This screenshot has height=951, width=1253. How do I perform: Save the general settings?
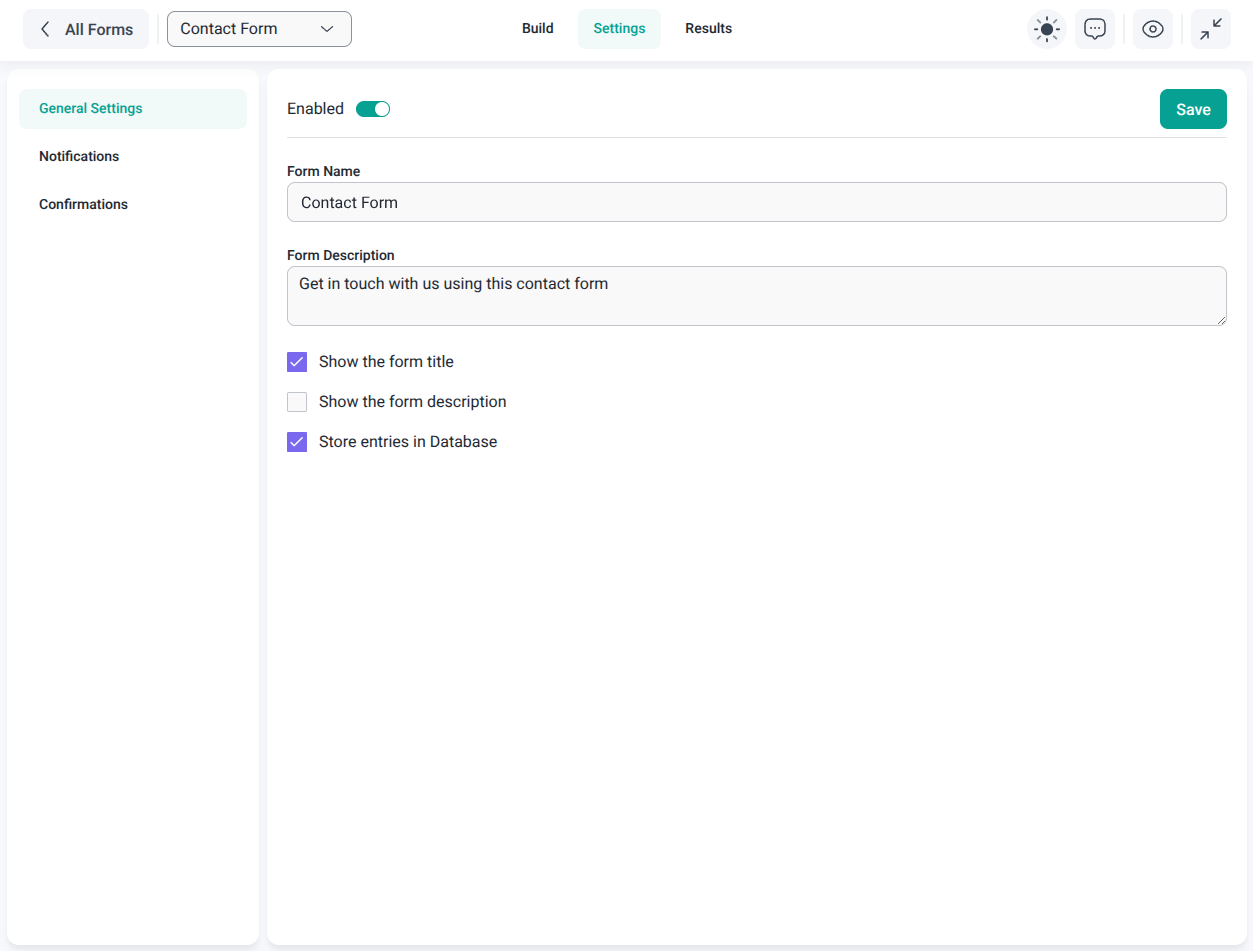(1193, 109)
